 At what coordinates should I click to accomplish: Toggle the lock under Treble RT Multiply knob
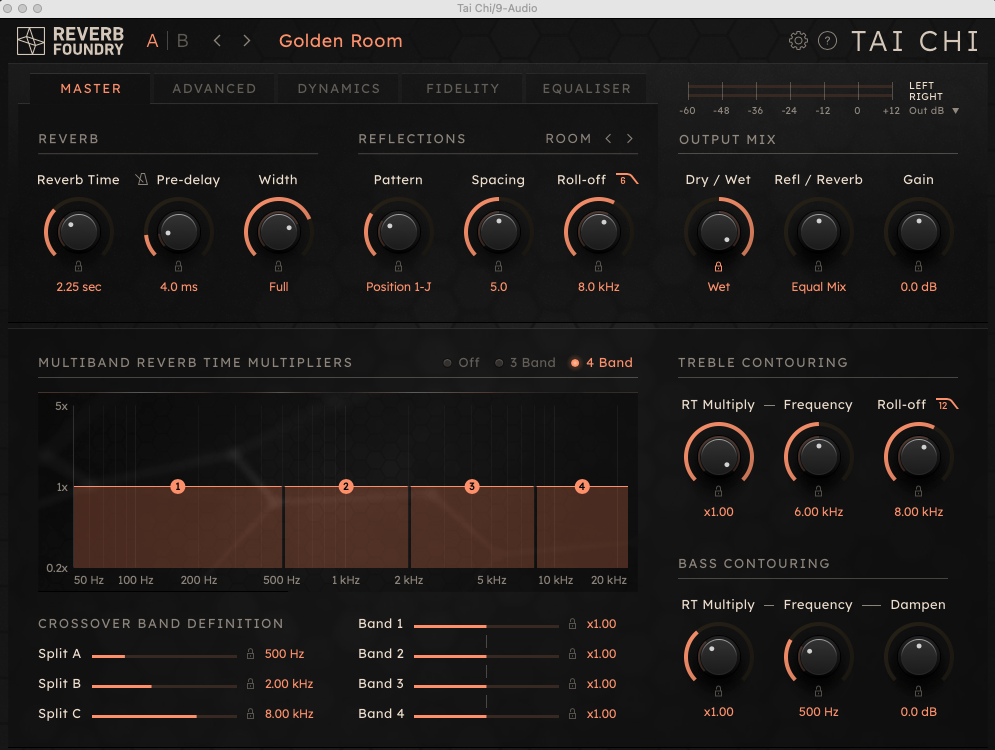[x=718, y=491]
